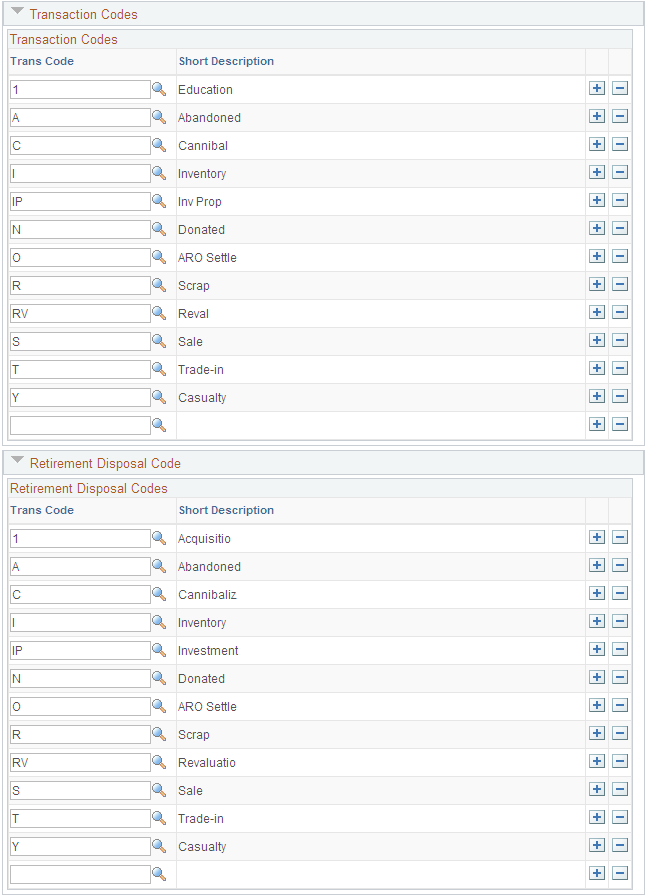Click the Reval row trans code field
The width and height of the screenshot is (646, 895).
pos(80,313)
